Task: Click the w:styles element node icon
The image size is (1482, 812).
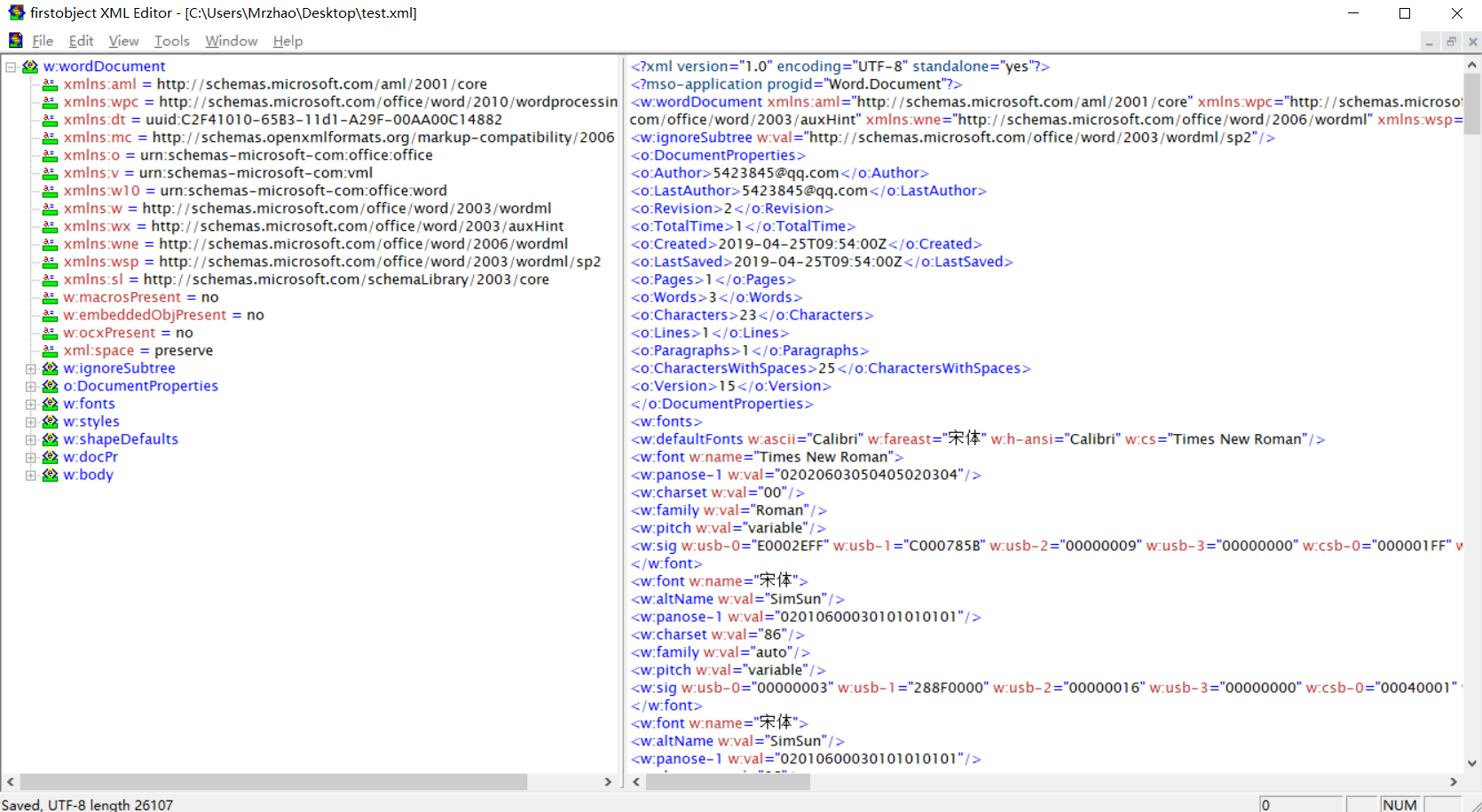Action: click(50, 422)
